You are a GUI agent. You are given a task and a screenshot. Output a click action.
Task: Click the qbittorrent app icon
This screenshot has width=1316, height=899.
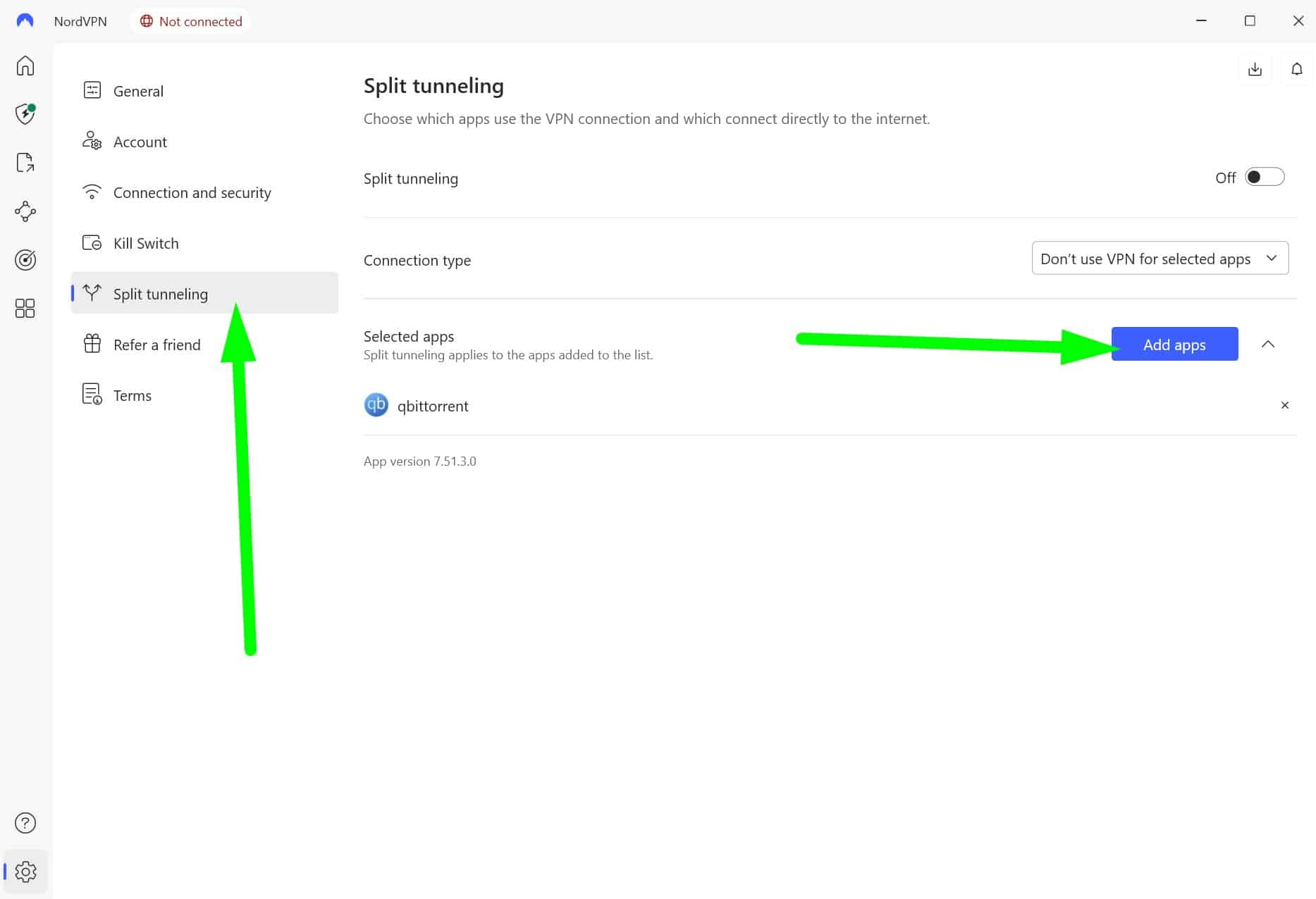[x=376, y=405]
